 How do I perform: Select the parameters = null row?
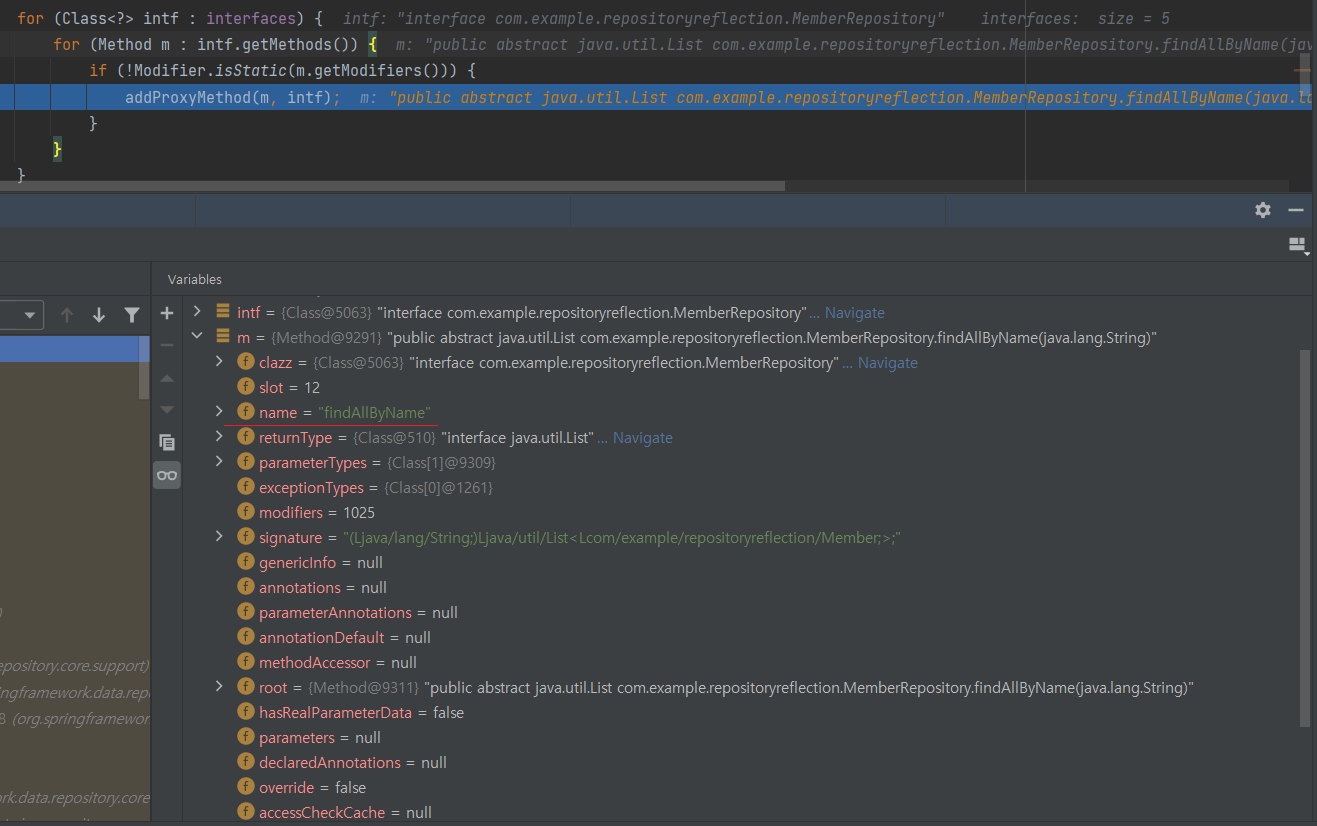[741, 737]
